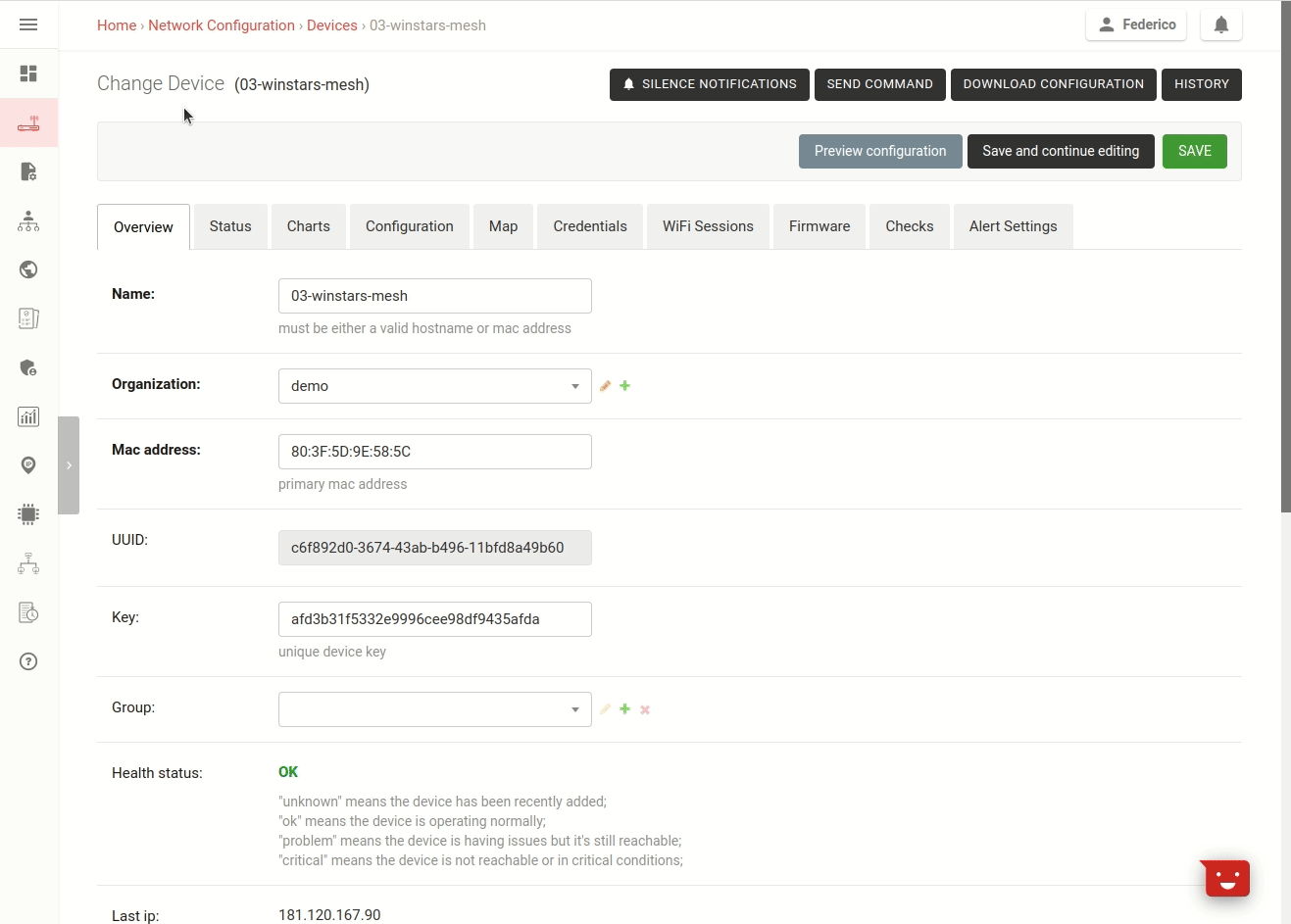Follow the Network Configuration breadcrumb link

222,24
